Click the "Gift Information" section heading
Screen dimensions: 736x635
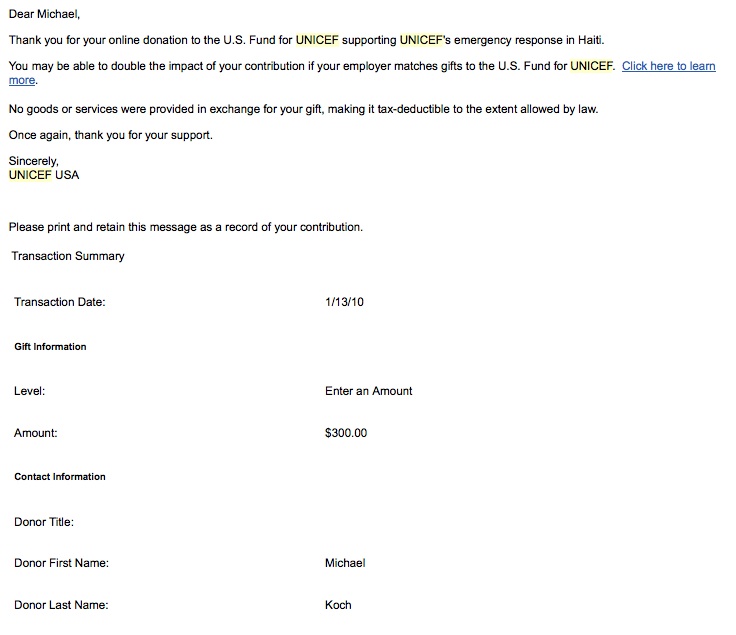[x=50, y=347]
